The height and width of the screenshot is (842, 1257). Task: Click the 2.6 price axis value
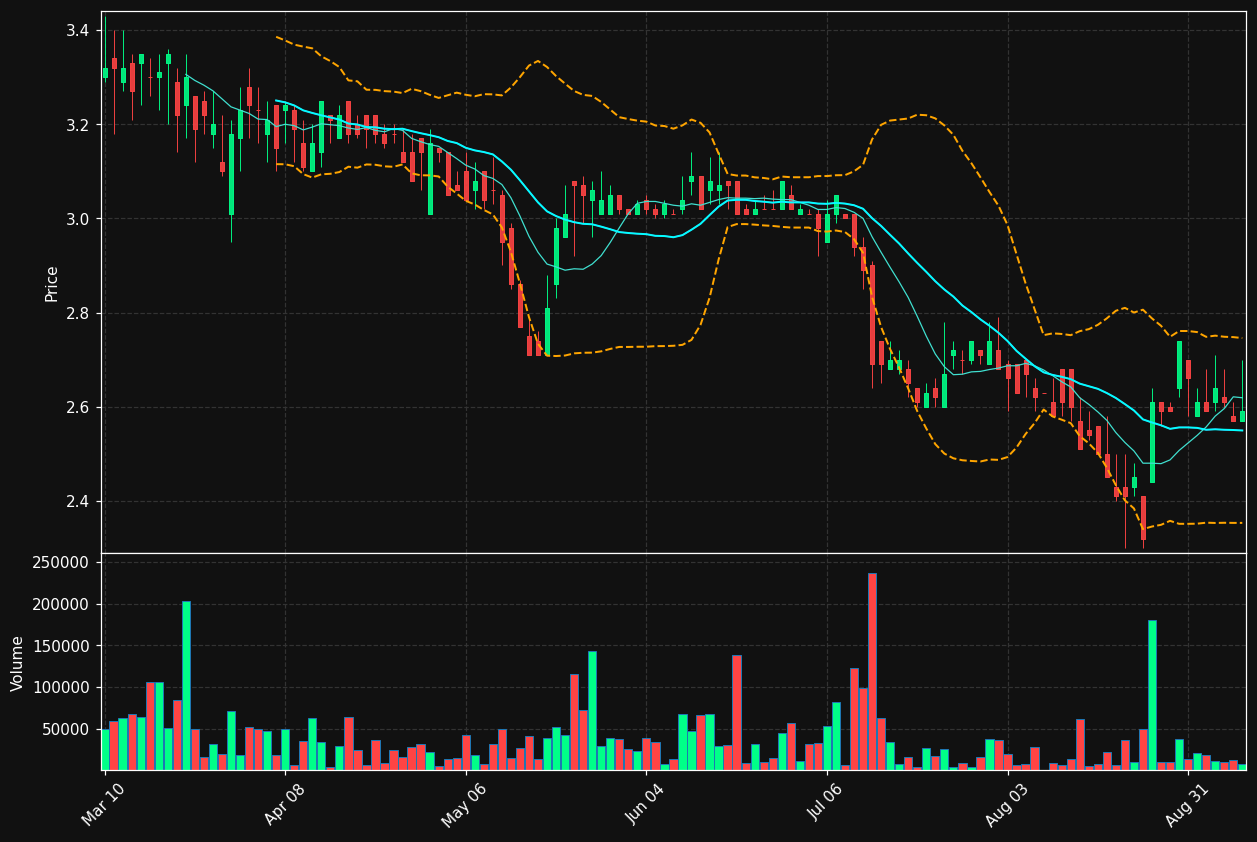coord(78,407)
